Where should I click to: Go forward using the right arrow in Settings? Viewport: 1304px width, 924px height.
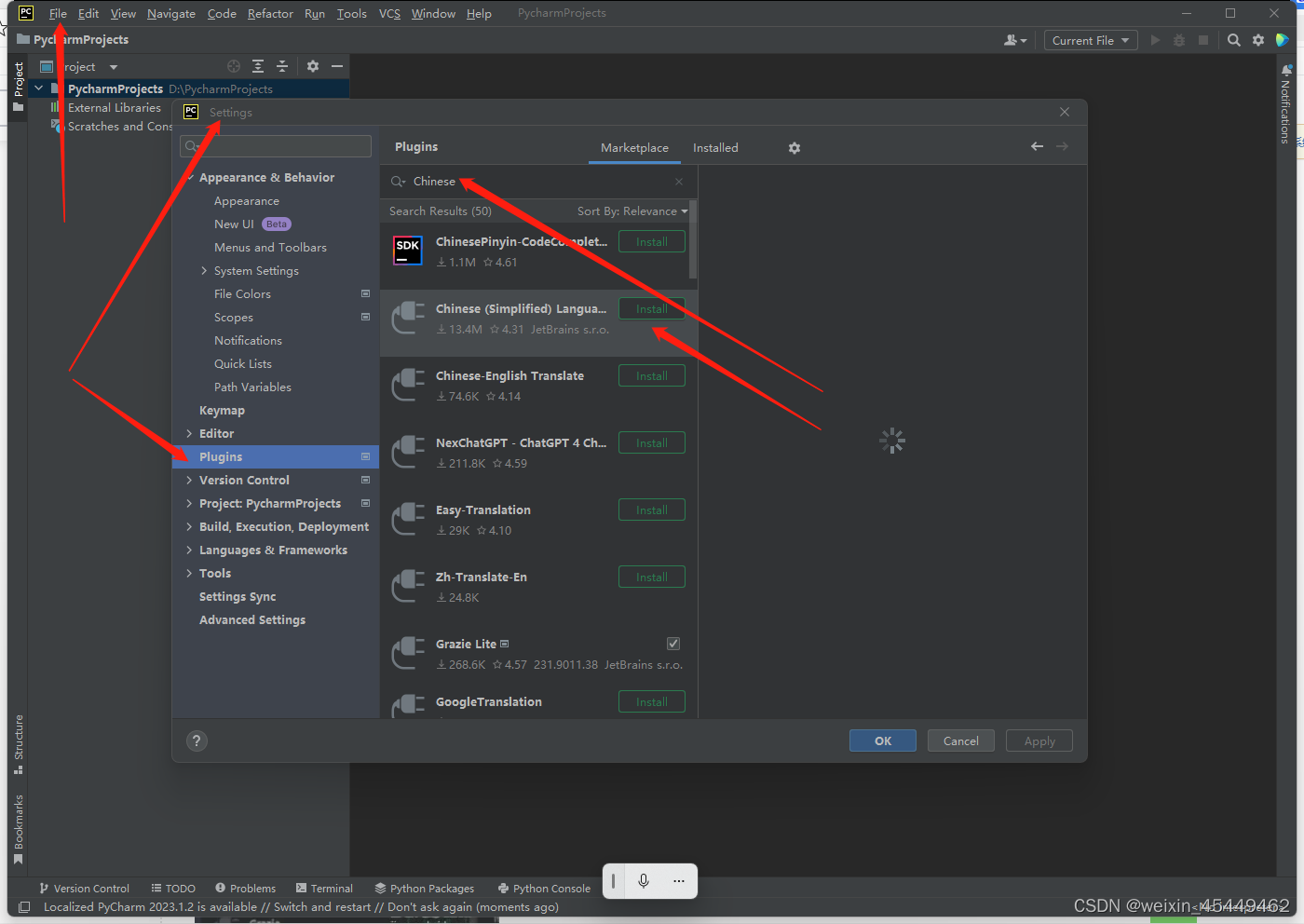1062,146
